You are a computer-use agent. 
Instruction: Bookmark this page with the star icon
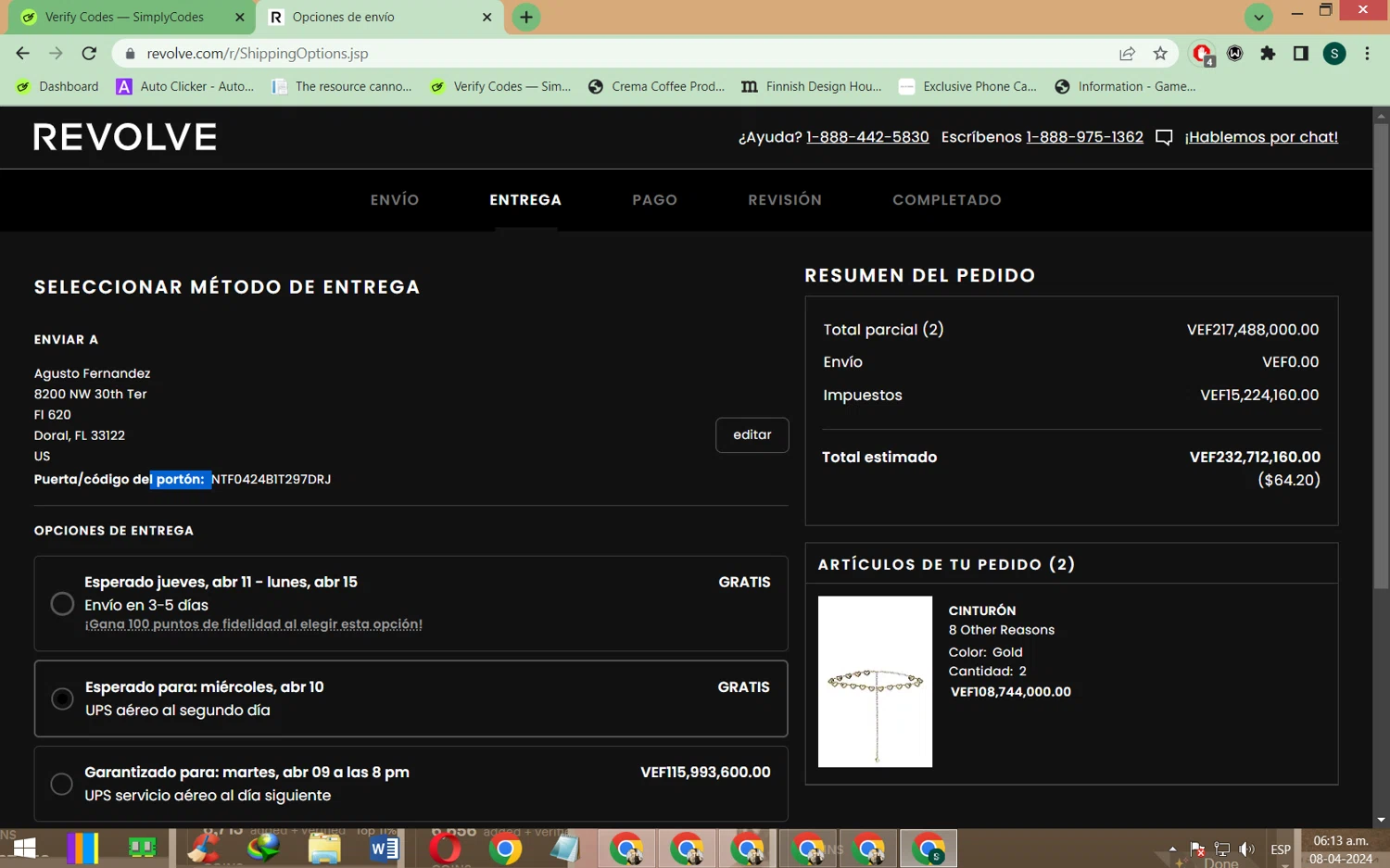(1160, 54)
